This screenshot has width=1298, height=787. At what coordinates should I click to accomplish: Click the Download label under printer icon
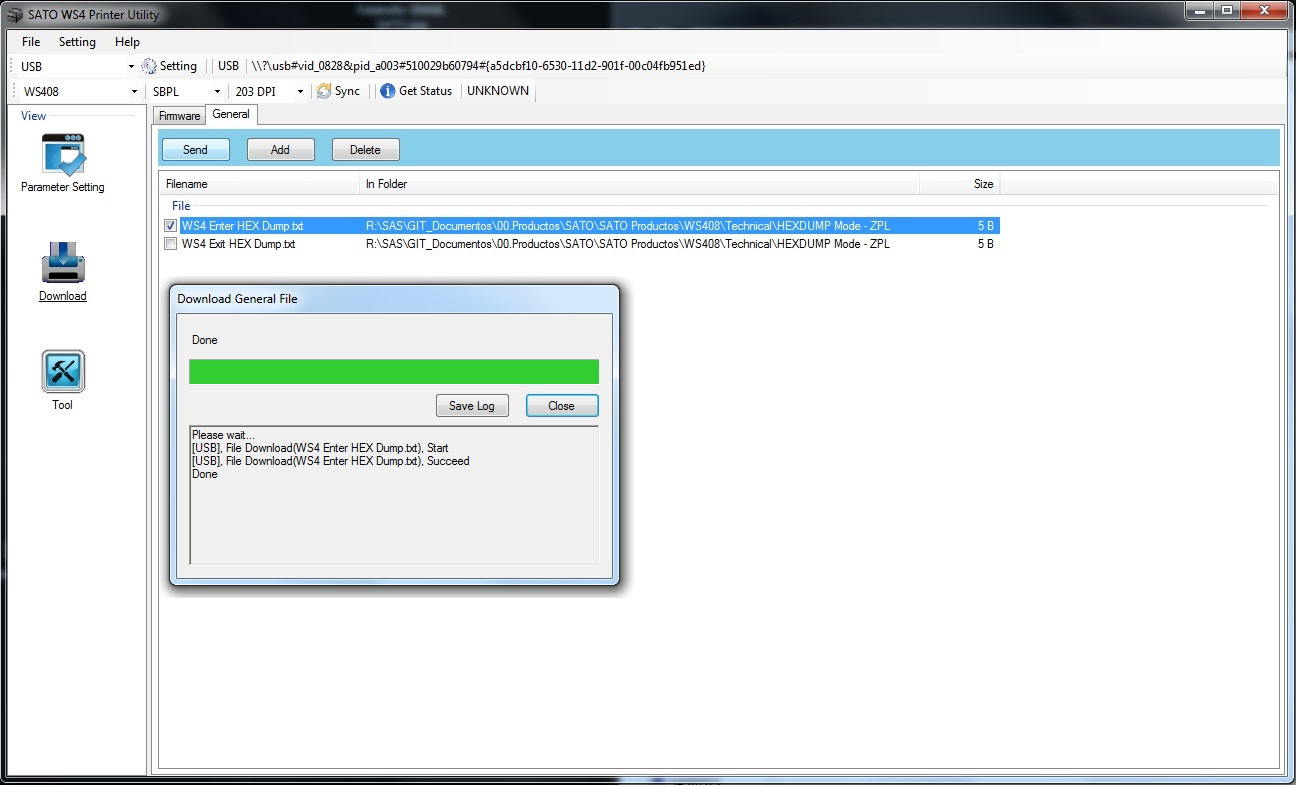coord(63,296)
